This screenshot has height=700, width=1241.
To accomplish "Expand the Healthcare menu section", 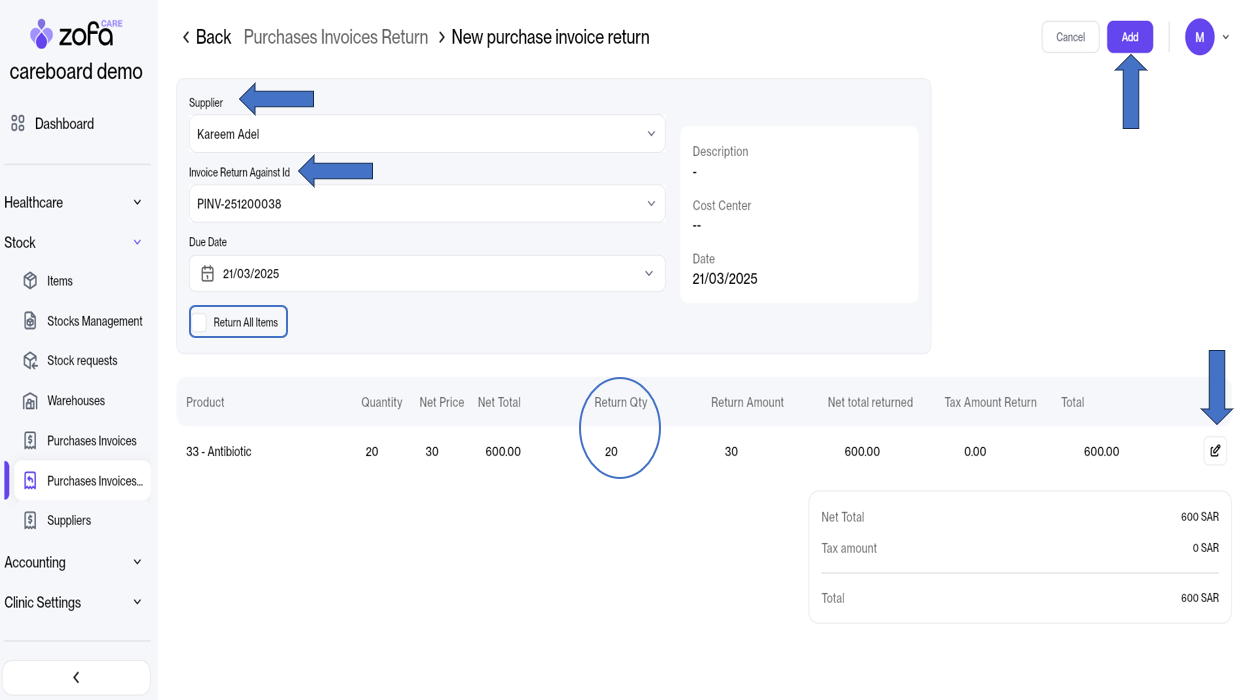I will tap(74, 203).
